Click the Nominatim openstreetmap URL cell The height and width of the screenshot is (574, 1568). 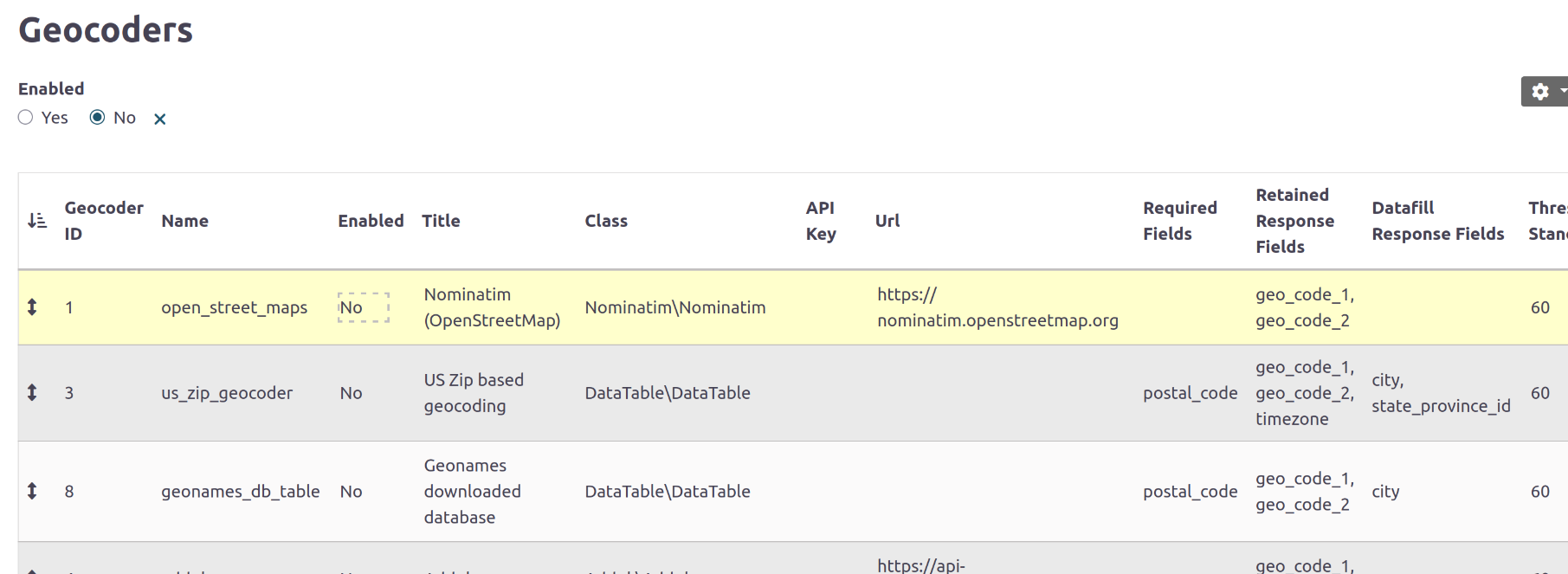[997, 307]
